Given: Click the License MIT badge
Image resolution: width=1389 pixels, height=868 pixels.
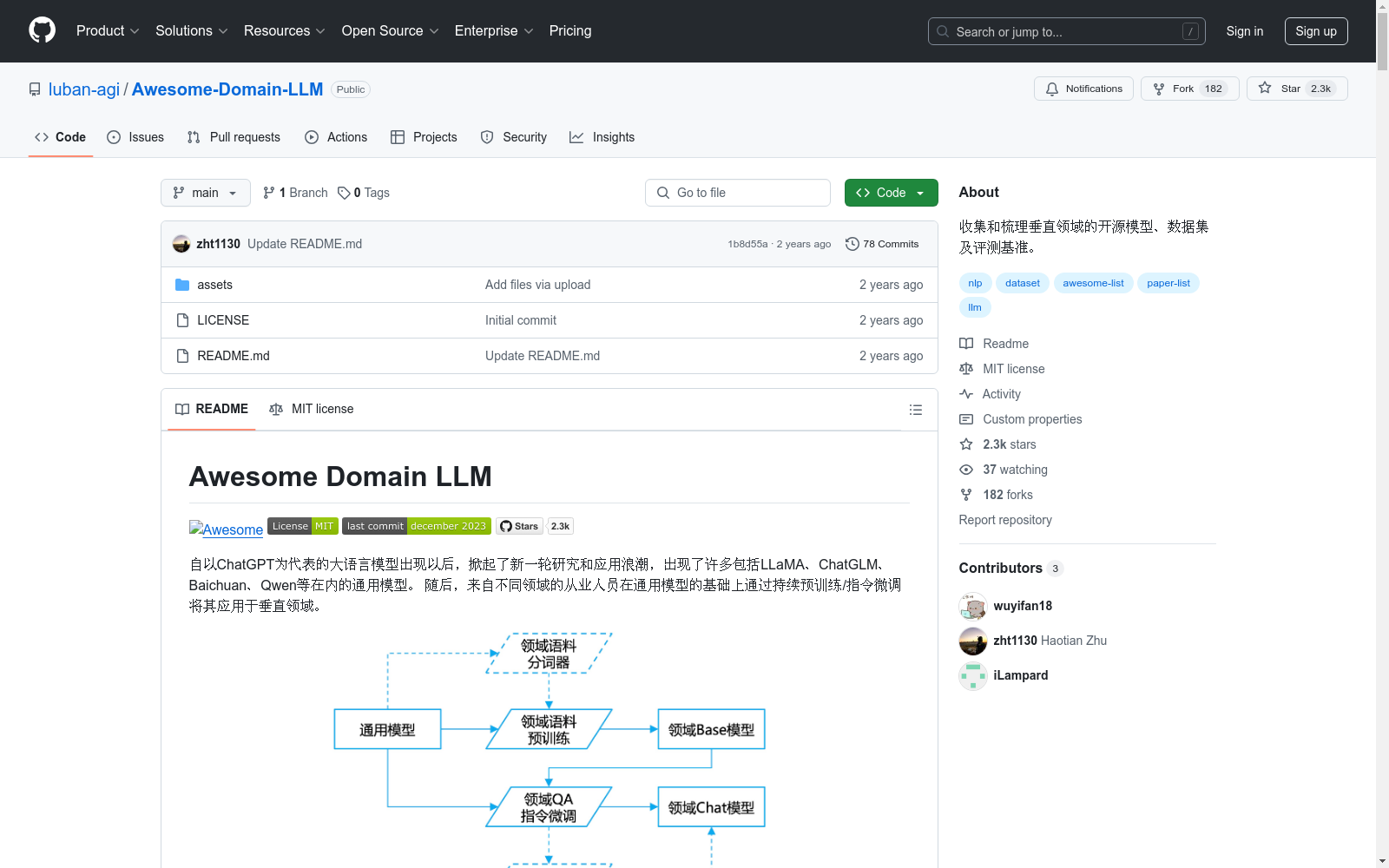Looking at the screenshot, I should coord(302,526).
